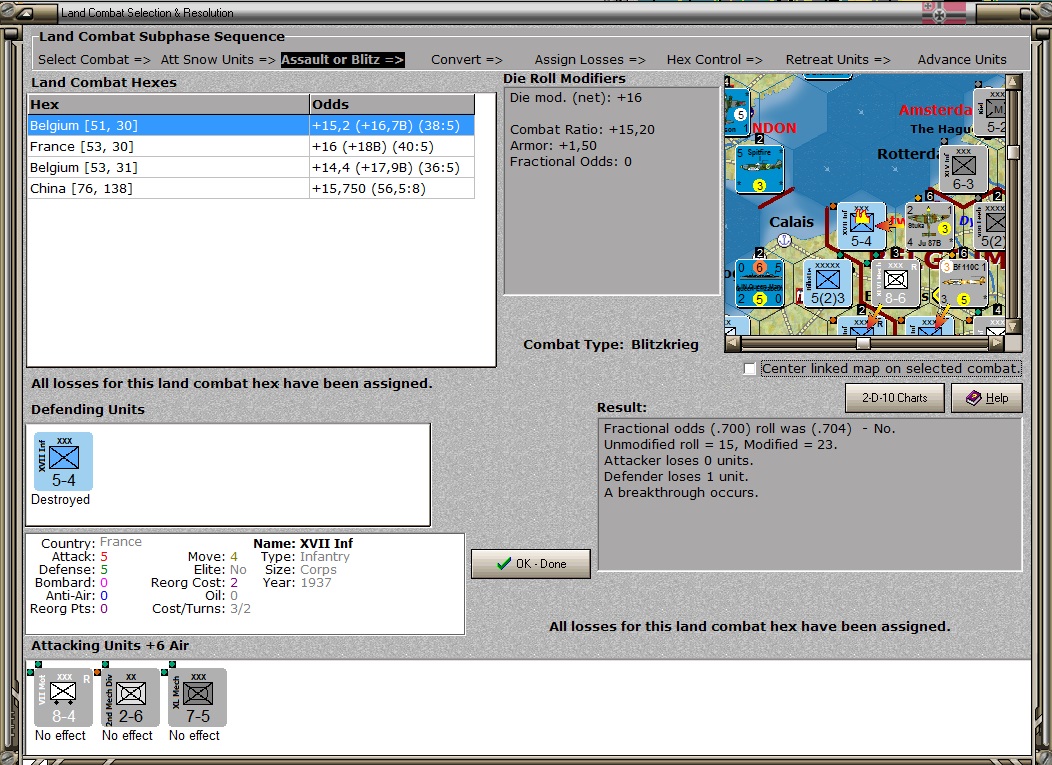Image resolution: width=1052 pixels, height=765 pixels.
Task: Click the map scrollbar up arrow
Action: click(x=1013, y=82)
